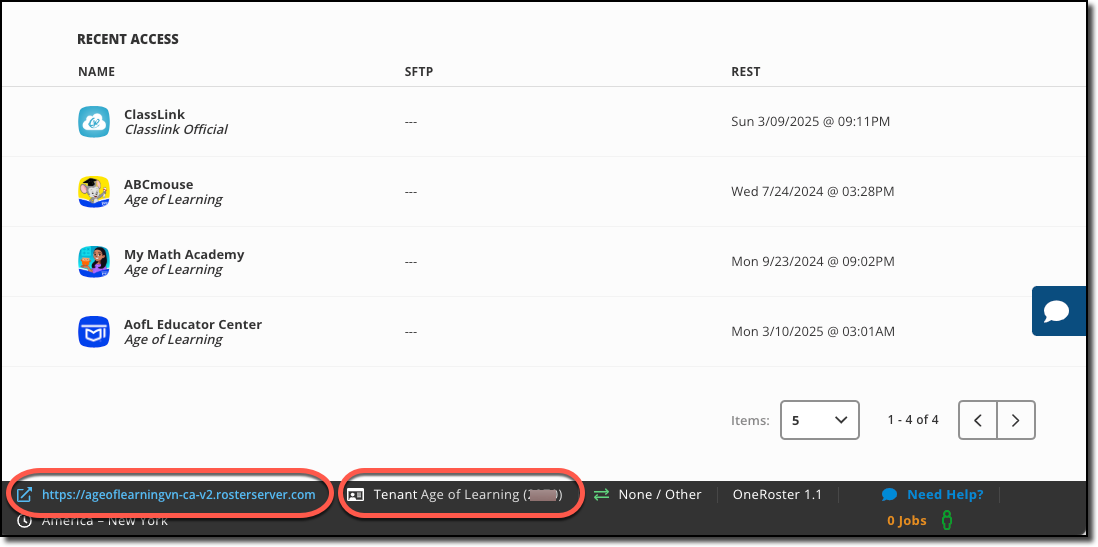Click the ABCmouse app icon
Image resolution: width=1098 pixels, height=547 pixels.
(94, 192)
